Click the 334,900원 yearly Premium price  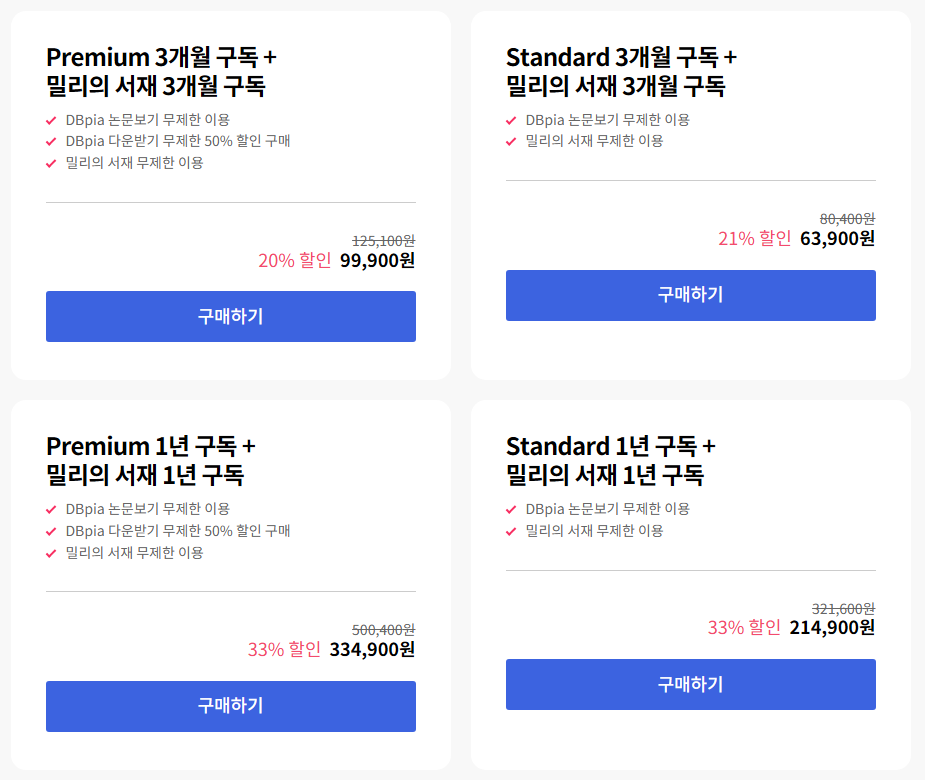click(372, 650)
